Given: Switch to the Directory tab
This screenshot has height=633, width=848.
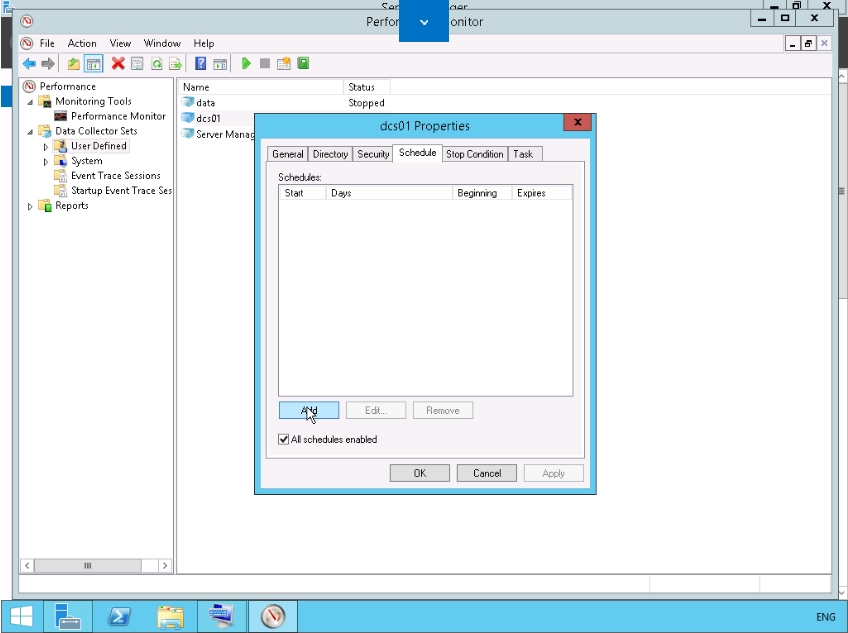Looking at the screenshot, I should click(x=330, y=154).
